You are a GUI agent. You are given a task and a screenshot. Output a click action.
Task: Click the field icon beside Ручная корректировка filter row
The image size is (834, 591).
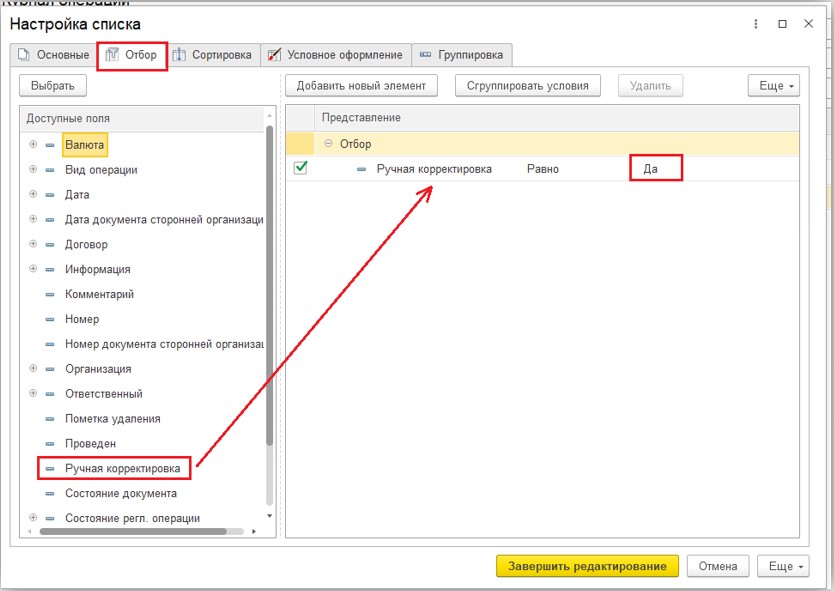click(x=362, y=170)
